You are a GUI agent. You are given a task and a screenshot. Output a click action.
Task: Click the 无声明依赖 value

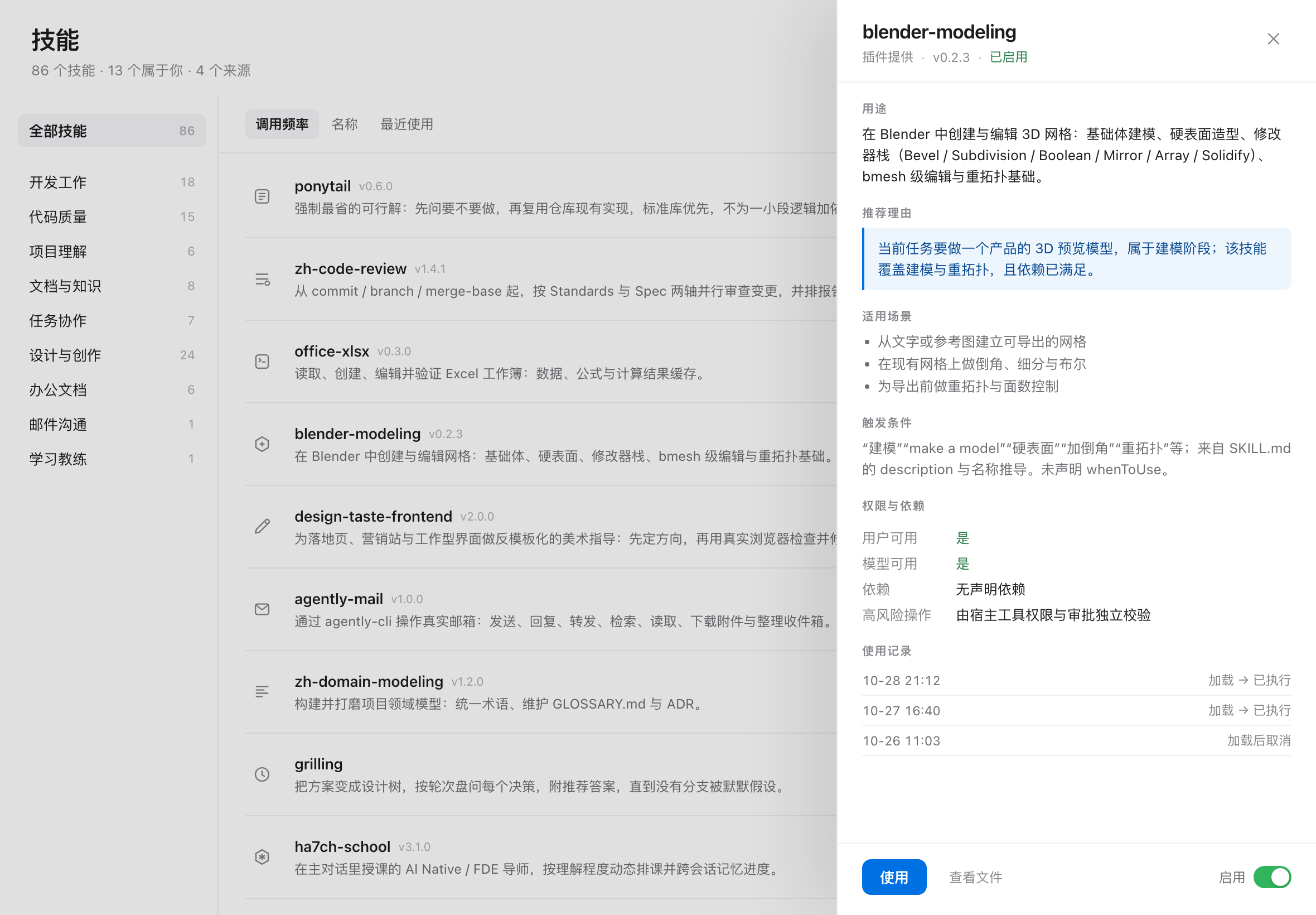[990, 589]
